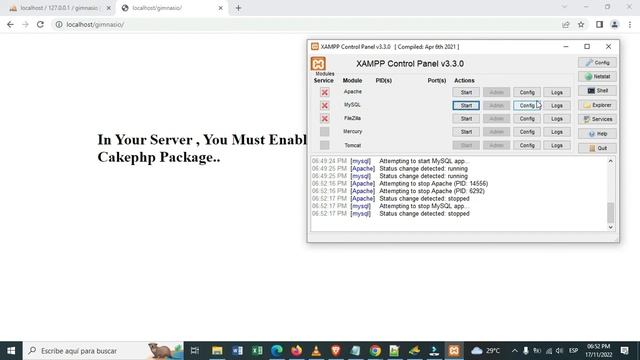Click the Tomcat service checkbox
This screenshot has height=360, width=640.
tap(324, 145)
